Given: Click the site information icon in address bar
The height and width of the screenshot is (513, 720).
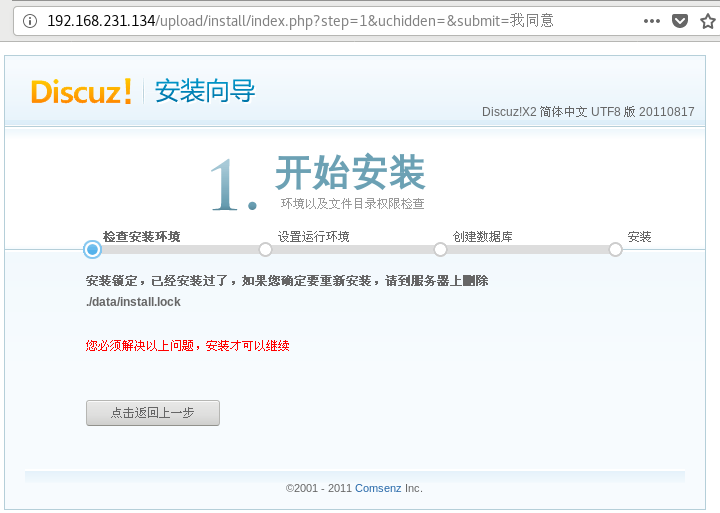Looking at the screenshot, I should (x=30, y=21).
